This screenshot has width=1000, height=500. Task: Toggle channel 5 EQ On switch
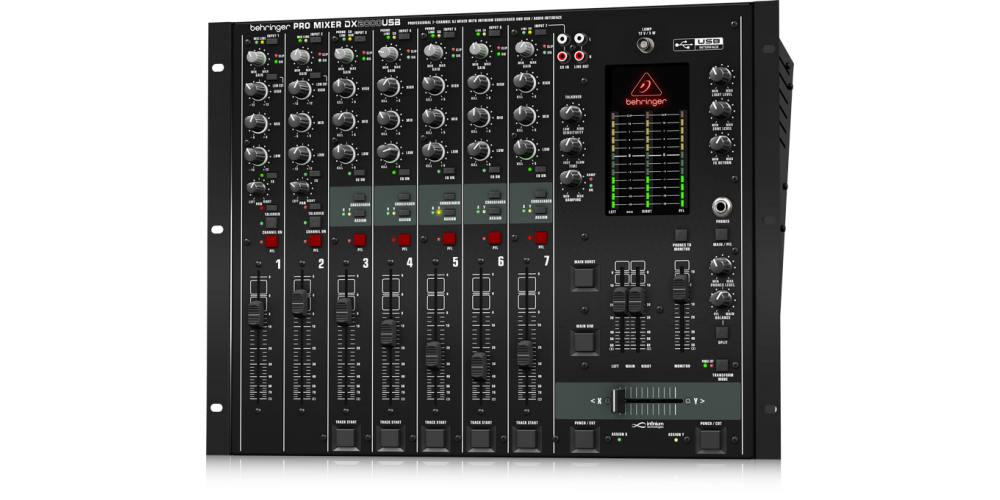click(x=449, y=171)
